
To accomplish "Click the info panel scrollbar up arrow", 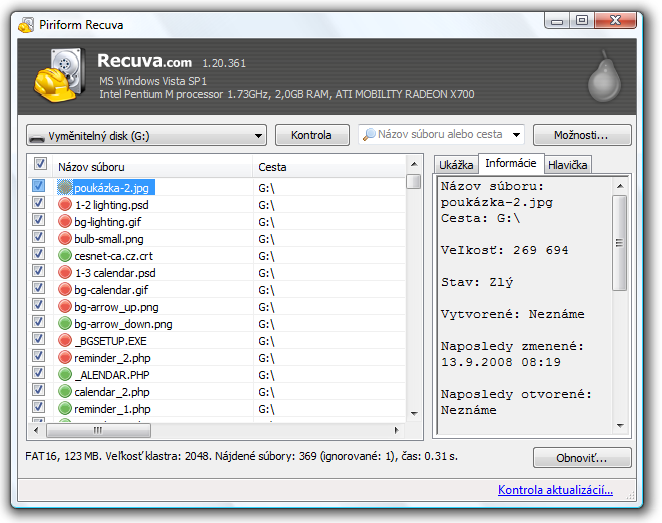I will [620, 186].
